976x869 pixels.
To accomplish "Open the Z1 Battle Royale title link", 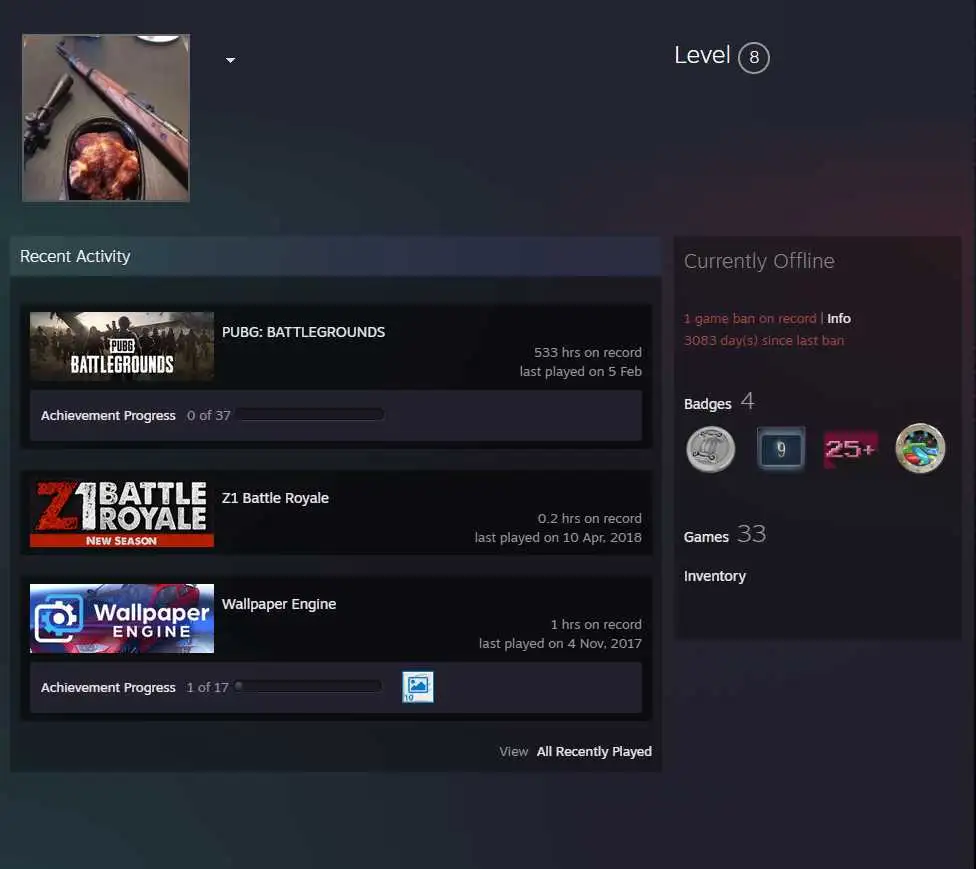I will (275, 498).
